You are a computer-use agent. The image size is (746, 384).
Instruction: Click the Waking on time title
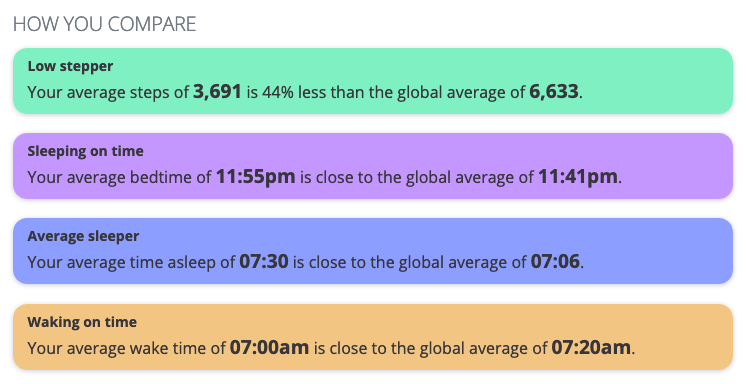coord(82,322)
